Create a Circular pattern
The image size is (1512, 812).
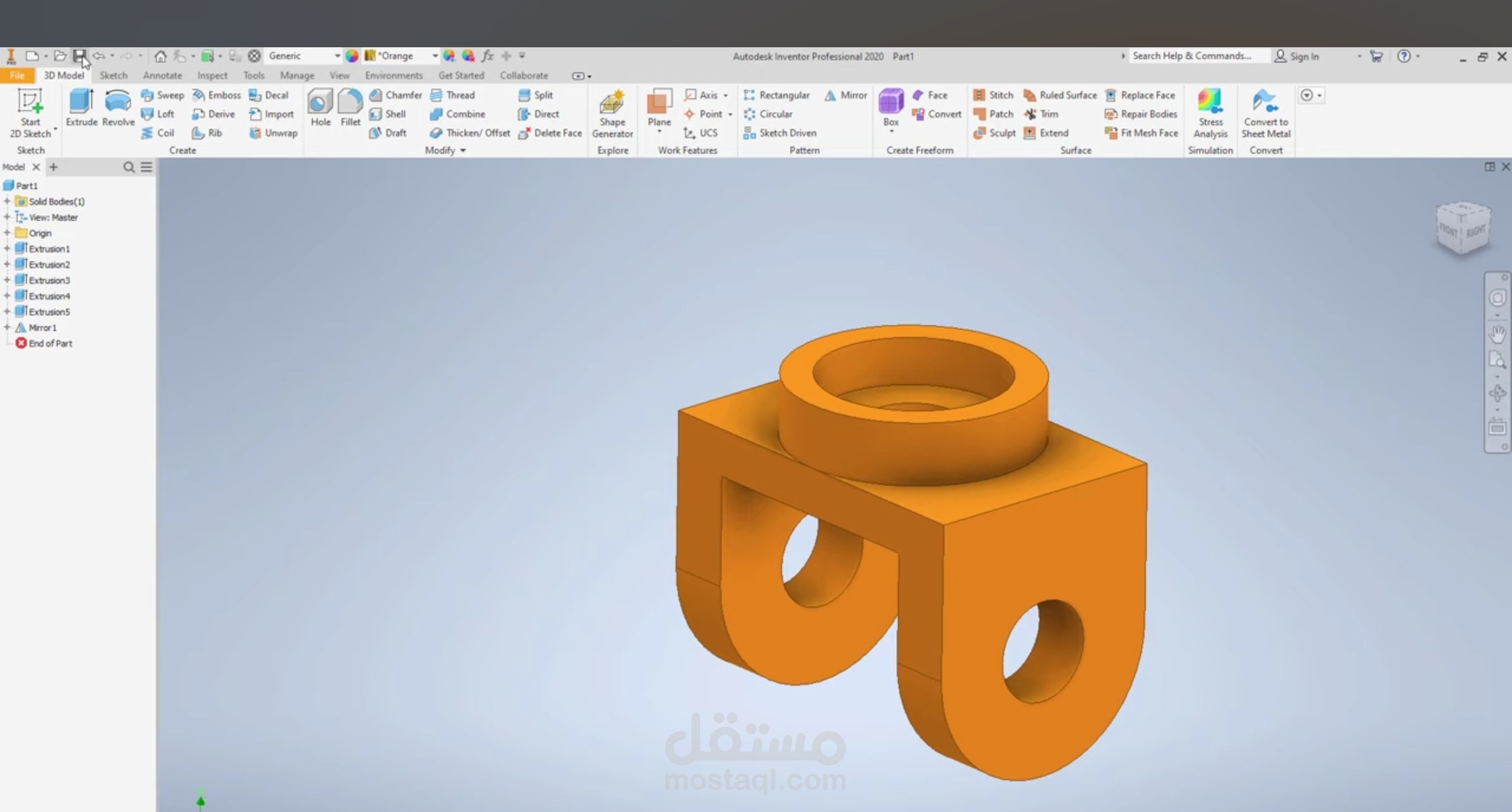coord(768,114)
